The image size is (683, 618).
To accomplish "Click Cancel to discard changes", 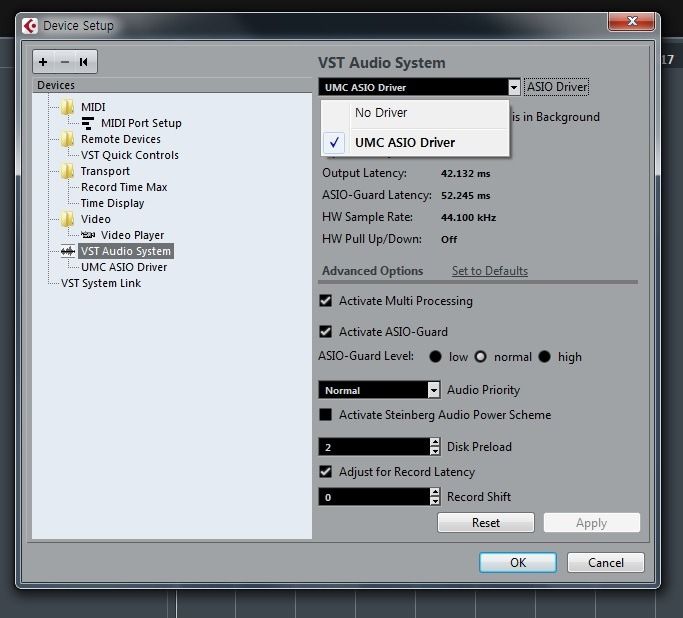I will click(x=605, y=563).
